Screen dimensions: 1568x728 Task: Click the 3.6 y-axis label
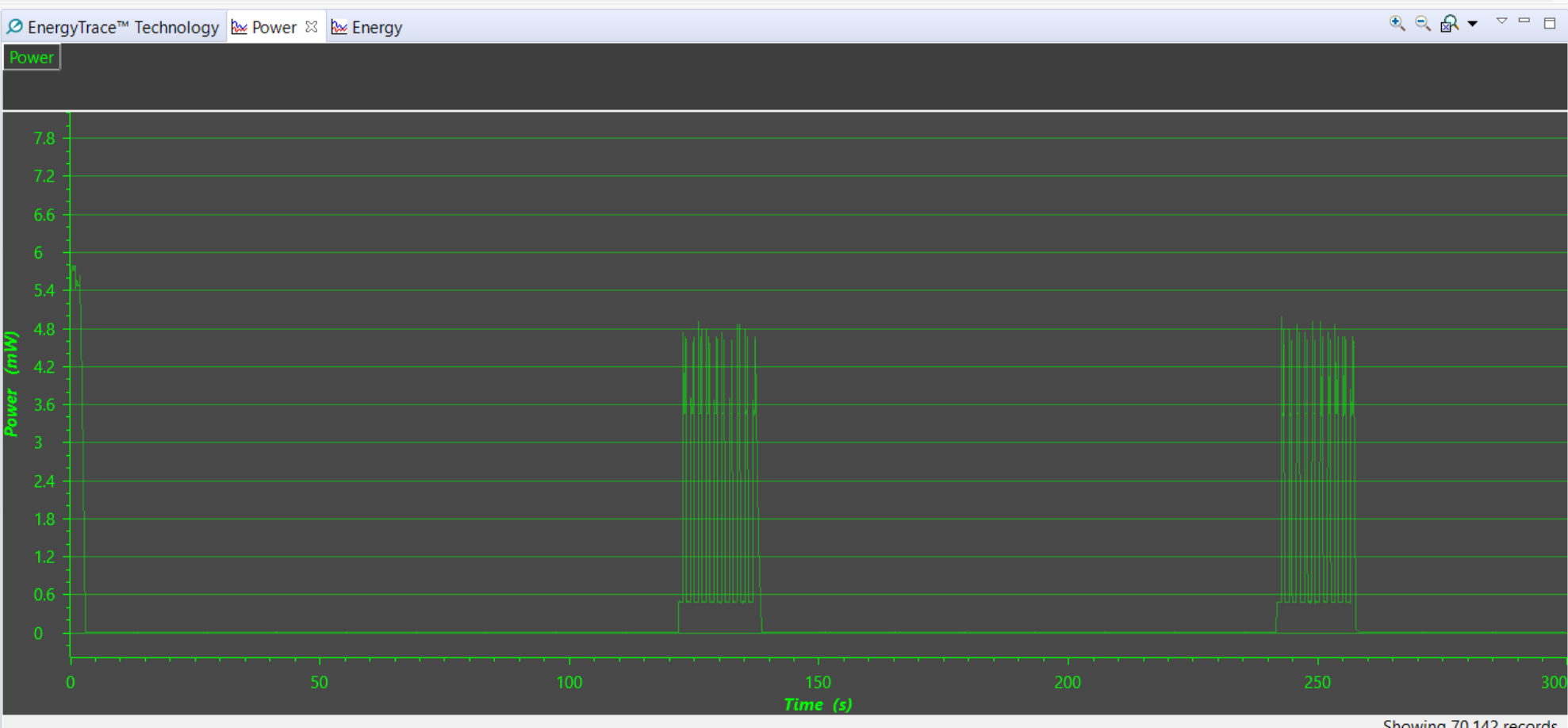click(x=44, y=405)
